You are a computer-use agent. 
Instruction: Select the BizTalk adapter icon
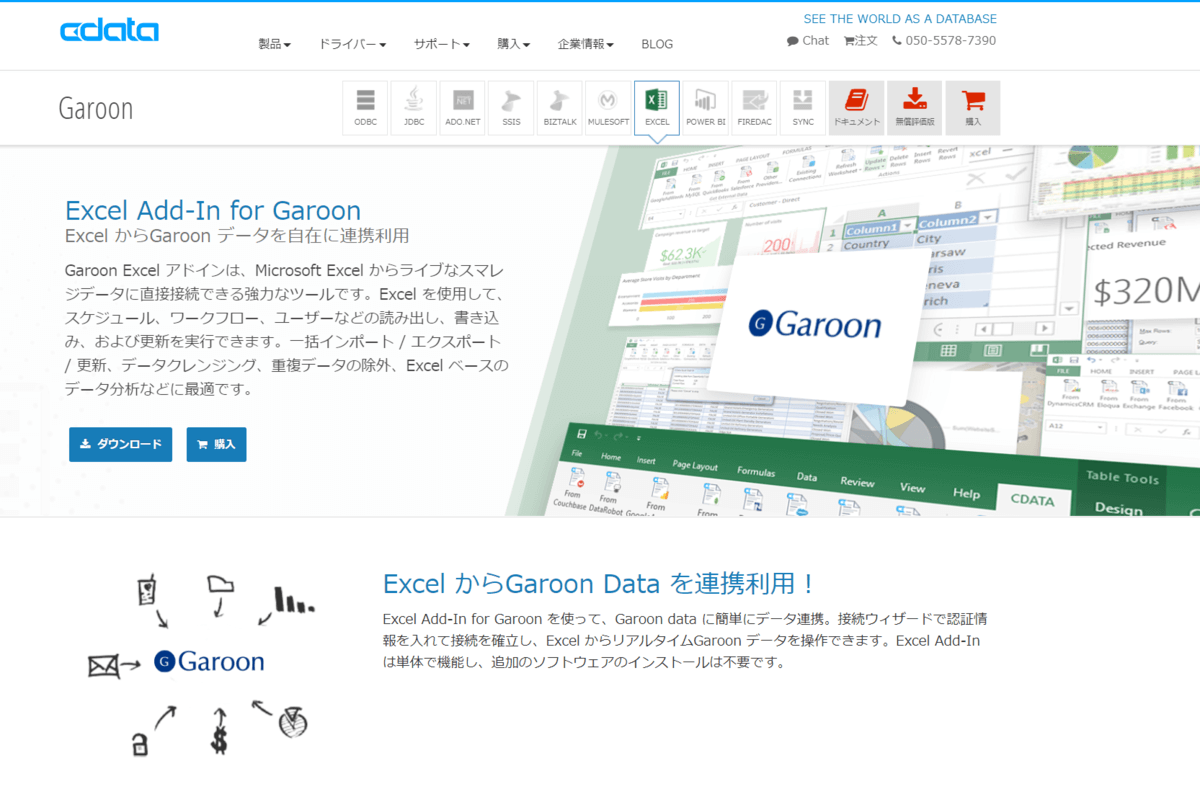[560, 108]
